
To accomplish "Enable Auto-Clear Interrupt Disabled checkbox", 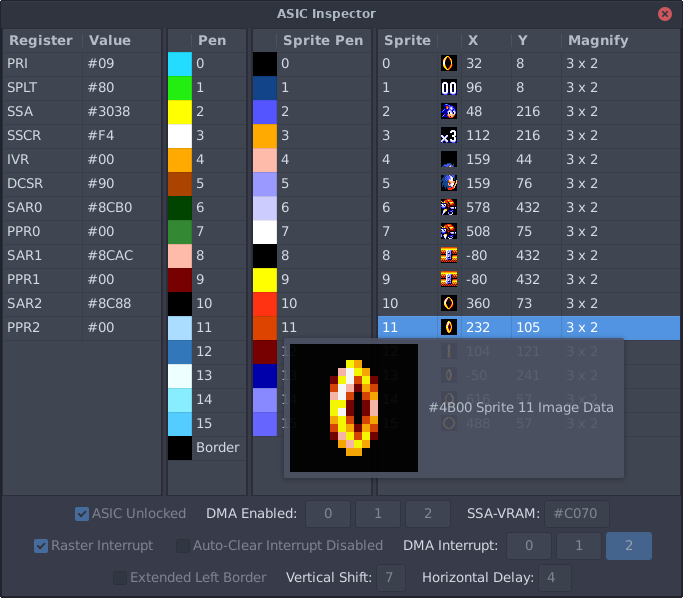I will pyautogui.click(x=183, y=546).
